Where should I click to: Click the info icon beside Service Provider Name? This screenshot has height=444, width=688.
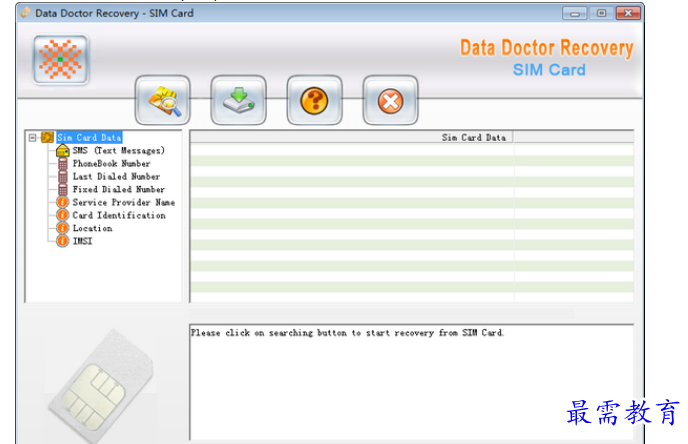pos(63,202)
